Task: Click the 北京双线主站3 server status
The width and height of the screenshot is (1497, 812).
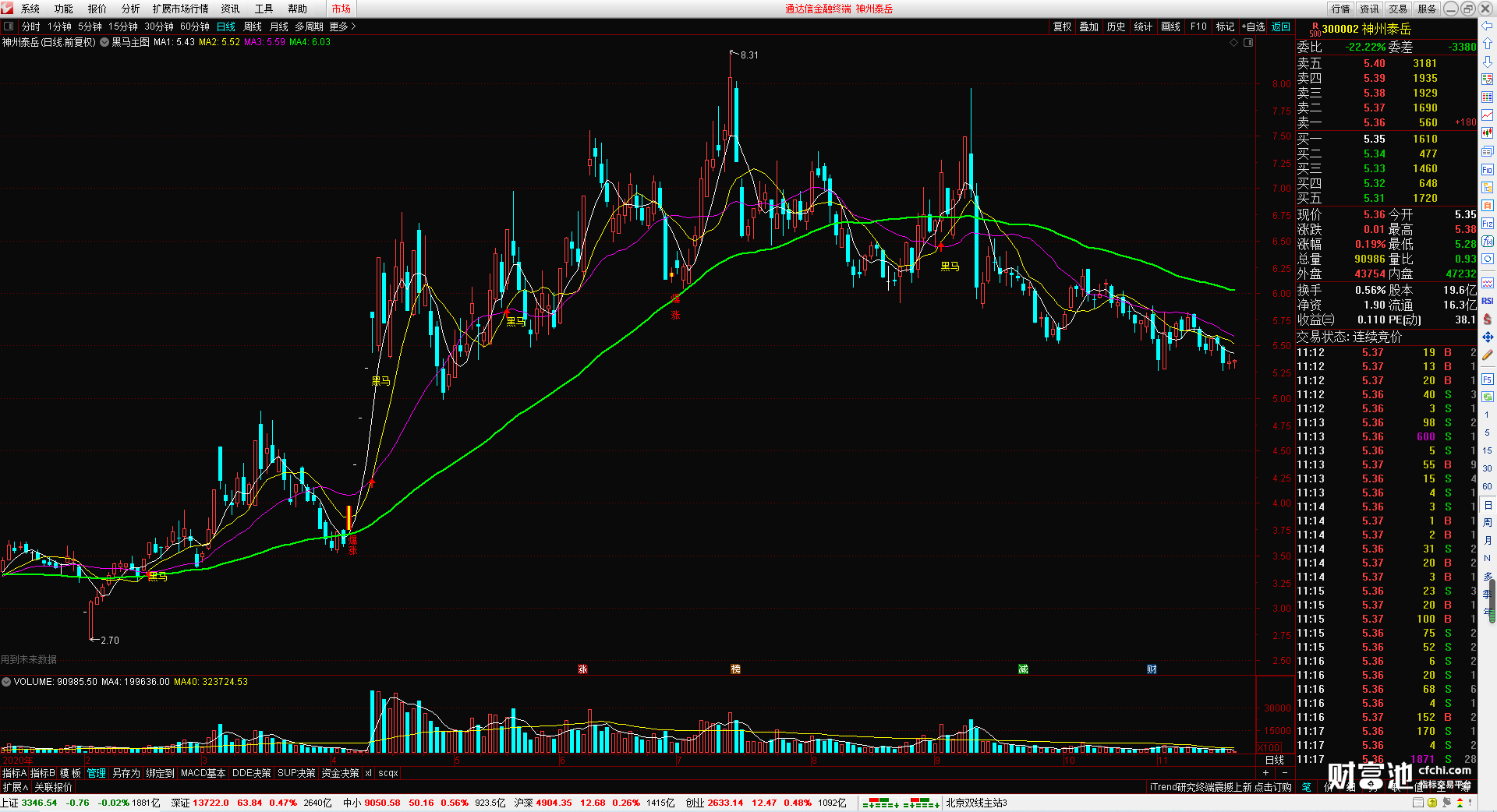Action: (977, 803)
